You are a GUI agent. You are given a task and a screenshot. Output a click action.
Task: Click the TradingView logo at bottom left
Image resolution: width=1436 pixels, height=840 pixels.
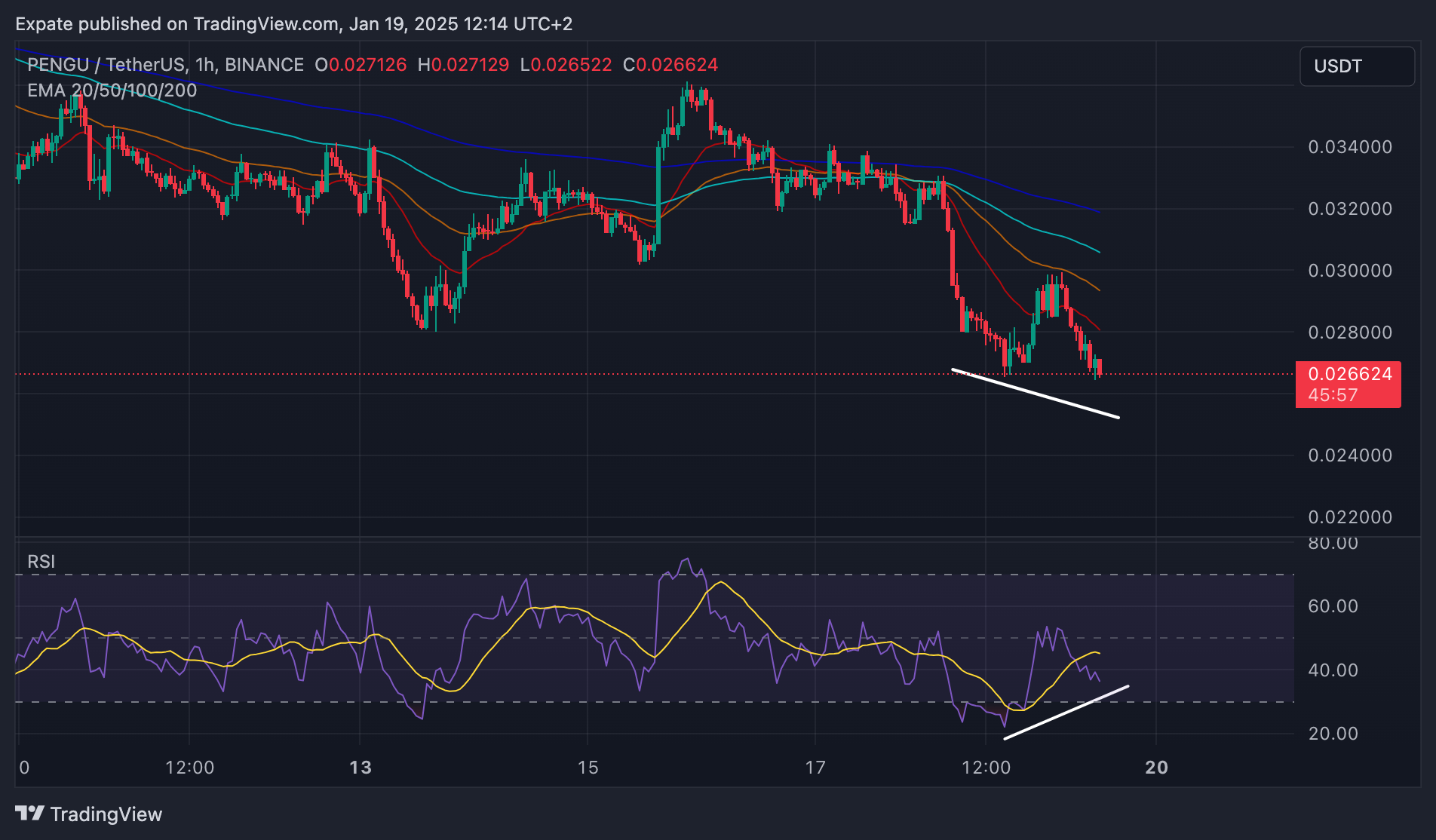click(89, 814)
